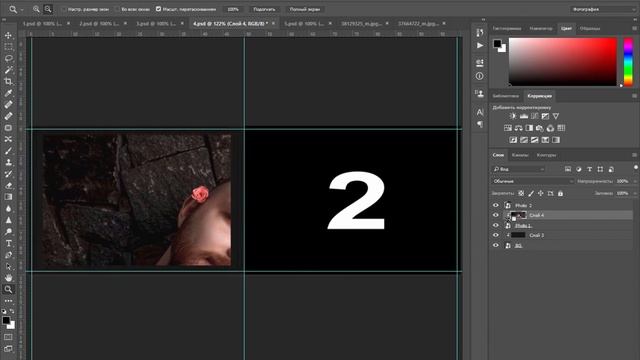
Task: Select the Eraser tool
Action: point(8,185)
